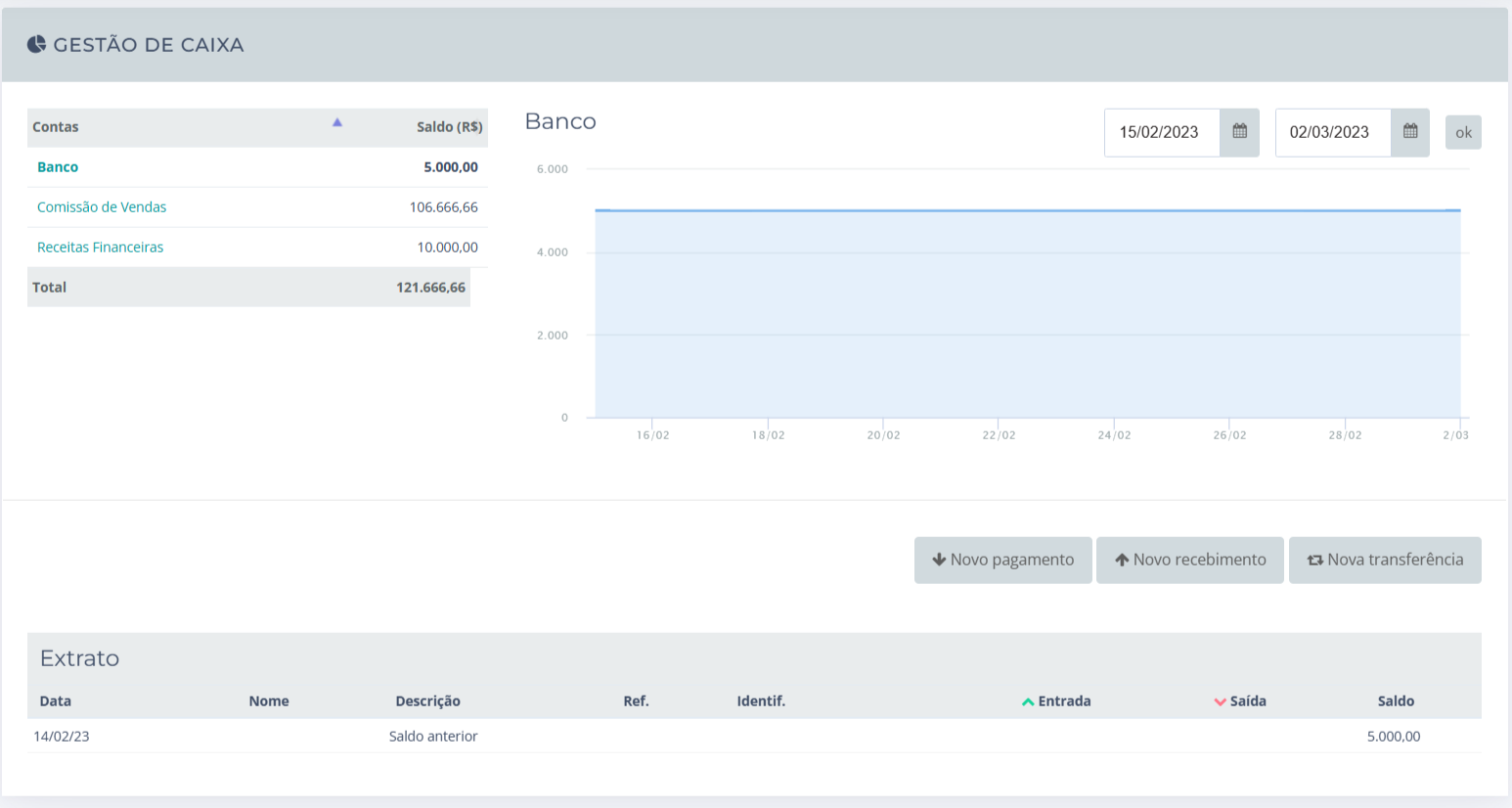1512x808 pixels.
Task: Open the end date calendar picker icon
Action: click(x=1409, y=132)
